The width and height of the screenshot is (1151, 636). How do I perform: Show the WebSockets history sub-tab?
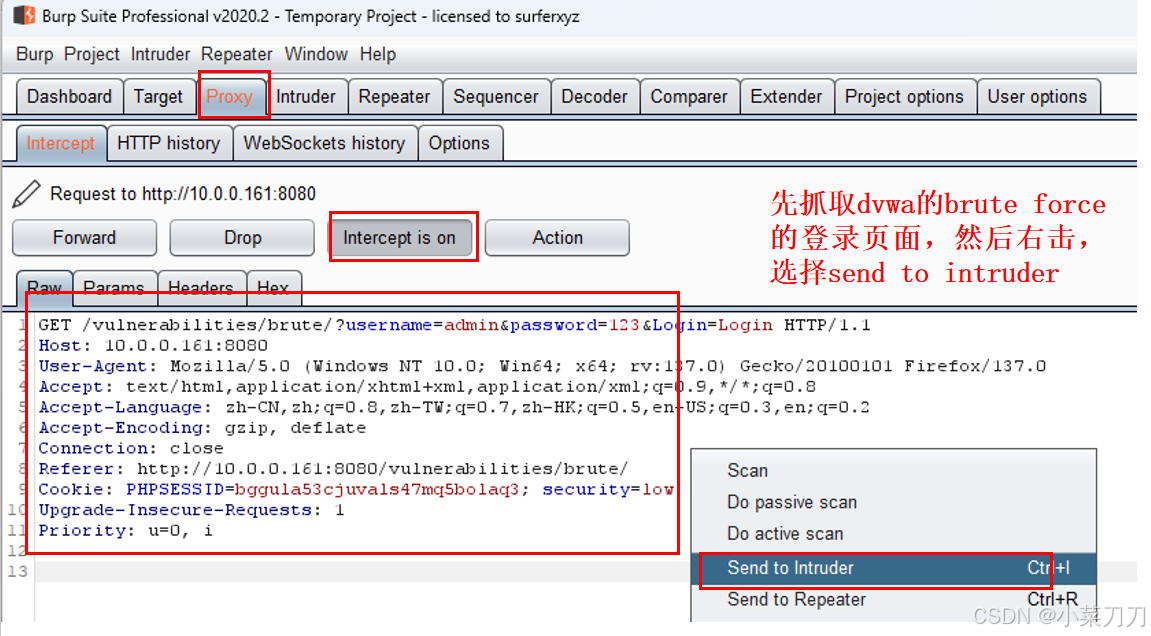(324, 143)
